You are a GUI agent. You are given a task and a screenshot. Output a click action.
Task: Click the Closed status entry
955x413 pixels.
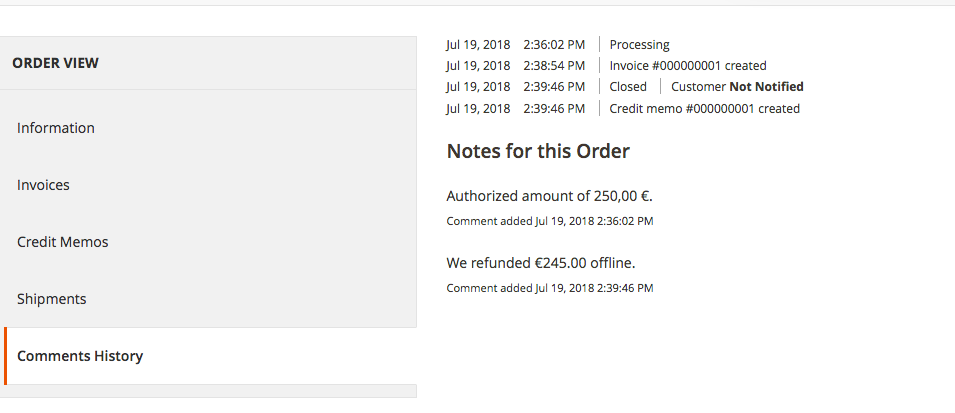[x=628, y=87]
